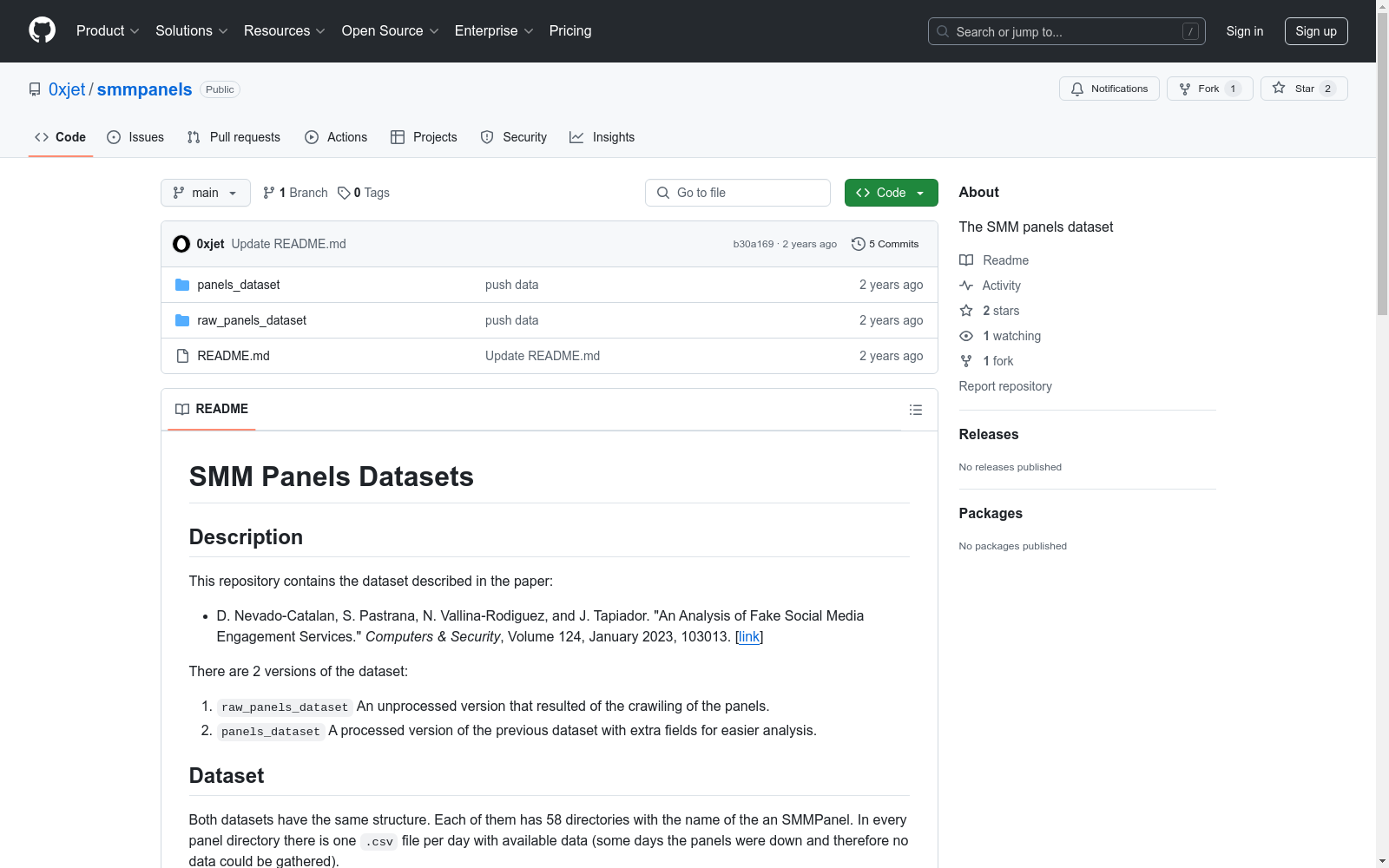Switch to the Issues tab
Image resolution: width=1389 pixels, height=868 pixels.
click(x=135, y=137)
